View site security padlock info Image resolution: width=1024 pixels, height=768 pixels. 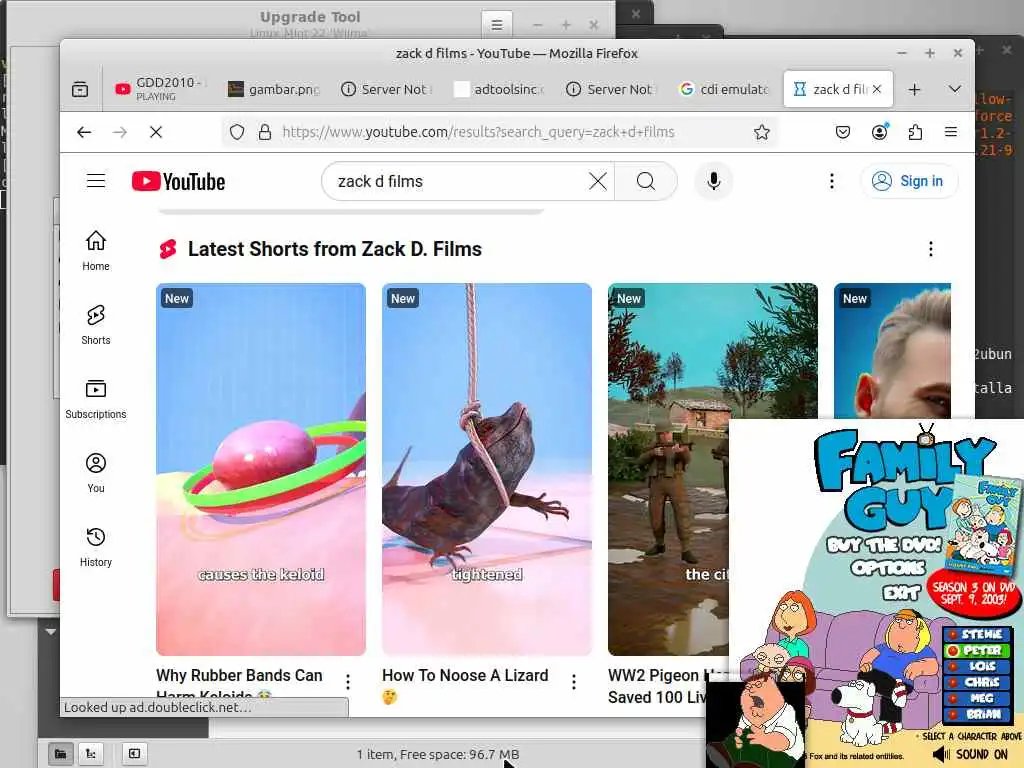coord(264,132)
